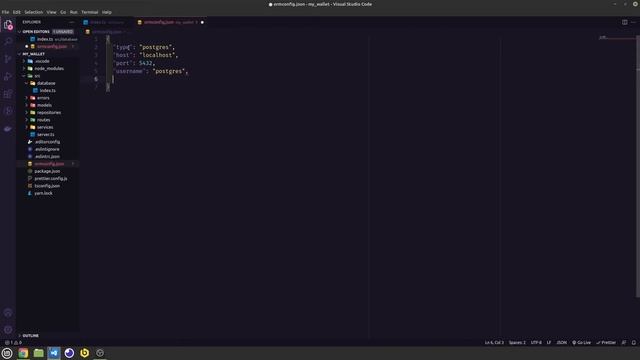Open the .editorconfig file
Image resolution: width=640 pixels, height=360 pixels.
[x=47, y=142]
